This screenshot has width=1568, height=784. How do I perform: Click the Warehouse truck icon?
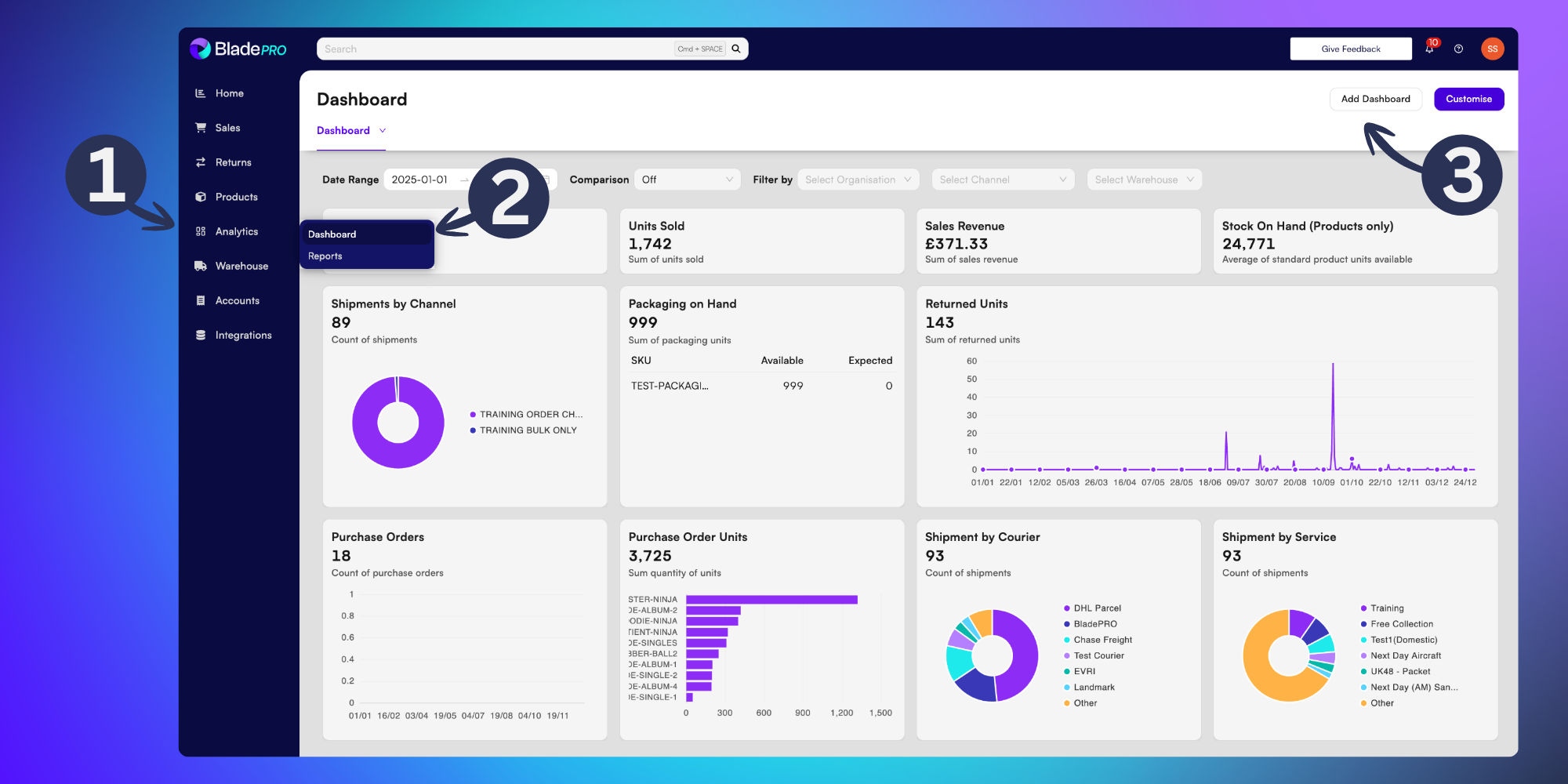pyautogui.click(x=201, y=266)
